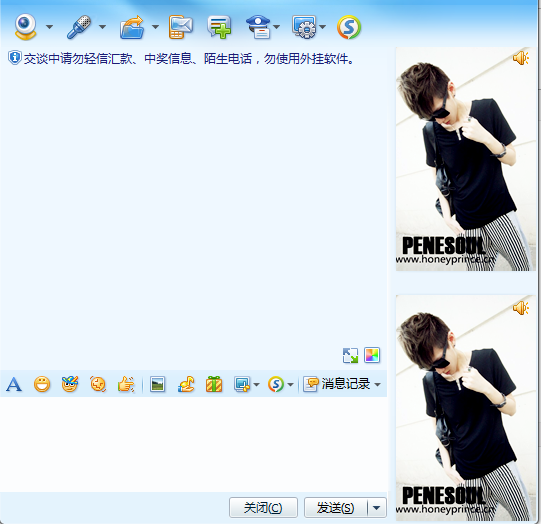Start a video call with webcam icon
Image resolution: width=541 pixels, height=524 pixels.
[x=25, y=27]
